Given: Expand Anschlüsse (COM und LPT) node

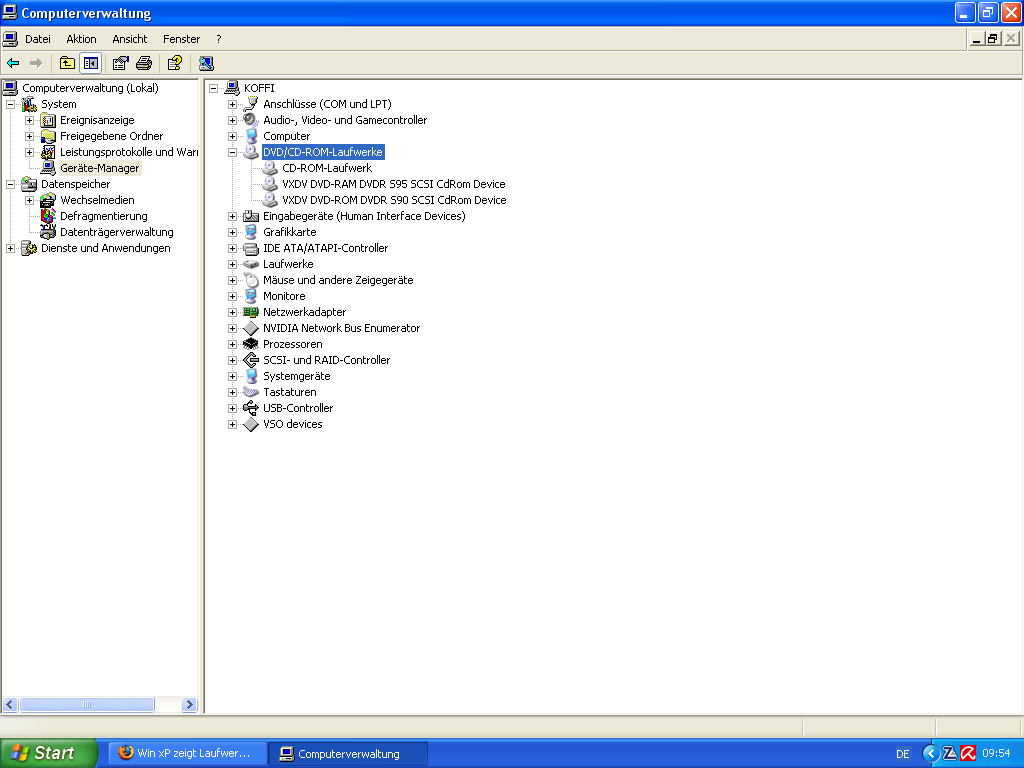Looking at the screenshot, I should tap(232, 104).
